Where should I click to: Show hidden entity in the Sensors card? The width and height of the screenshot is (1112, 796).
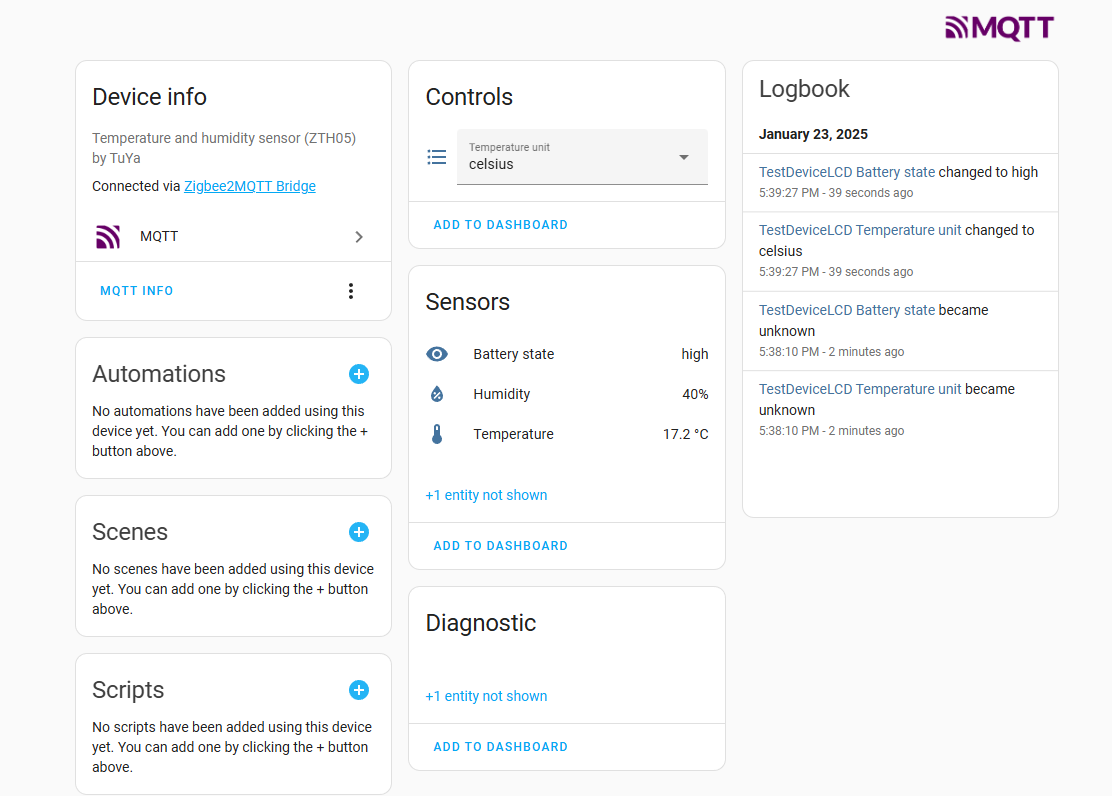[x=486, y=495]
